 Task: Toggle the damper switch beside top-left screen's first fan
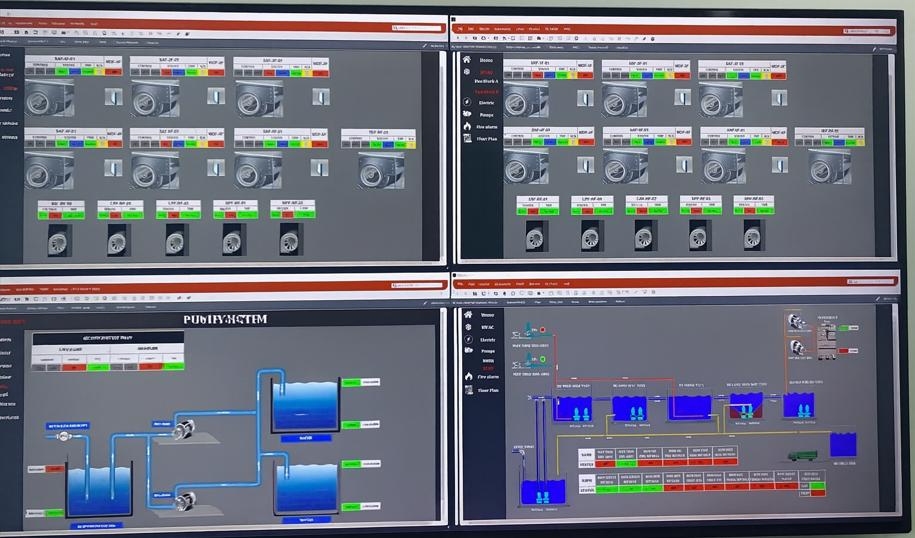coord(113,97)
